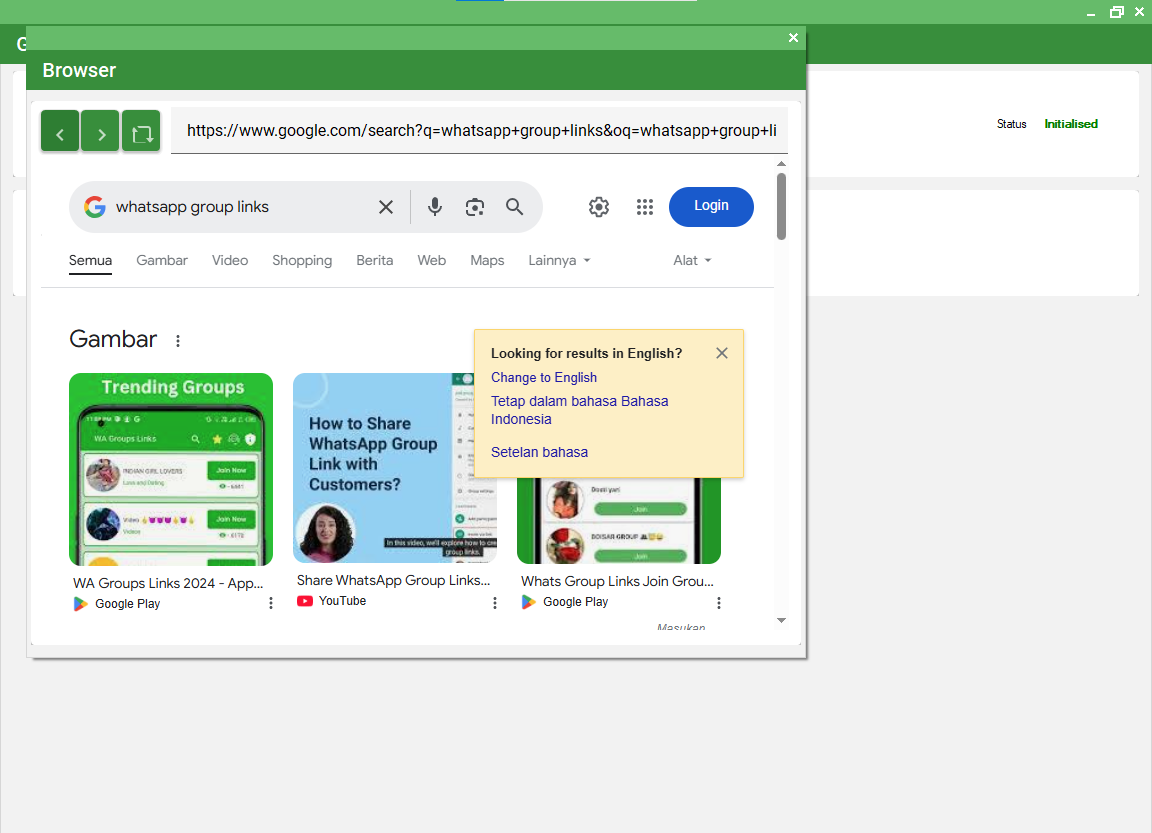Click Google Play icon under Whats Group Links
Viewport: 1152px width, 833px height.
click(x=529, y=602)
